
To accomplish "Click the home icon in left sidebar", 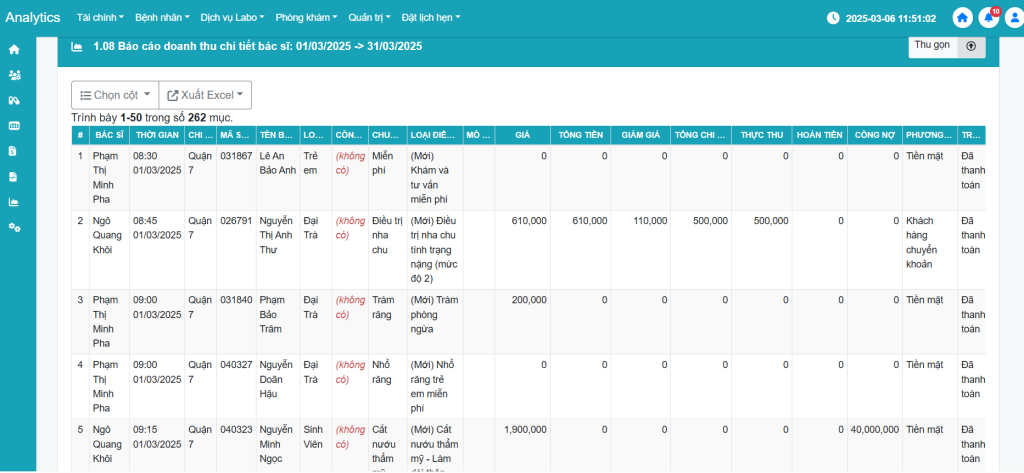I will click(x=14, y=49).
